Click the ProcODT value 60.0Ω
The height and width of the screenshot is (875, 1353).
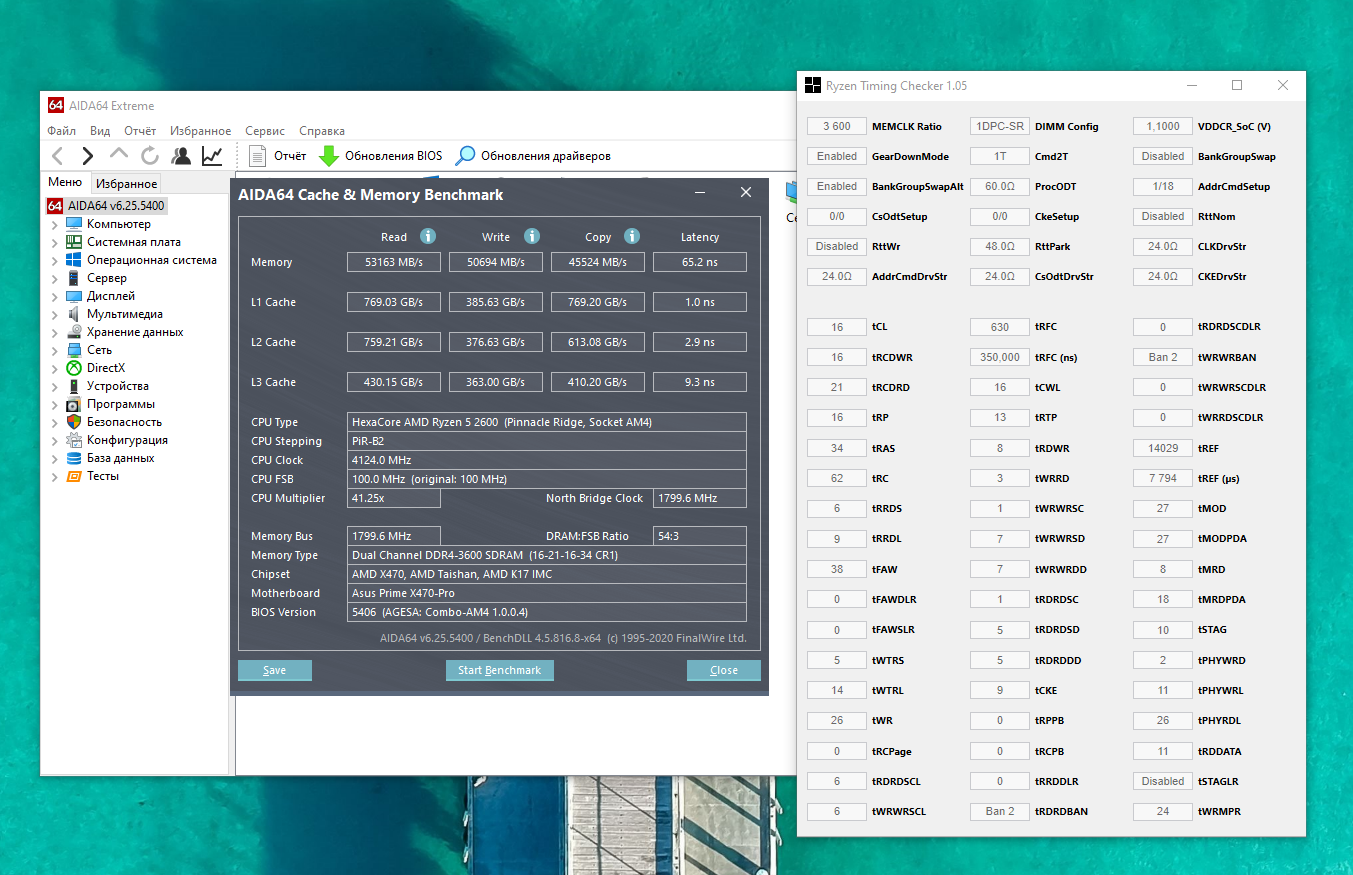[1000, 186]
